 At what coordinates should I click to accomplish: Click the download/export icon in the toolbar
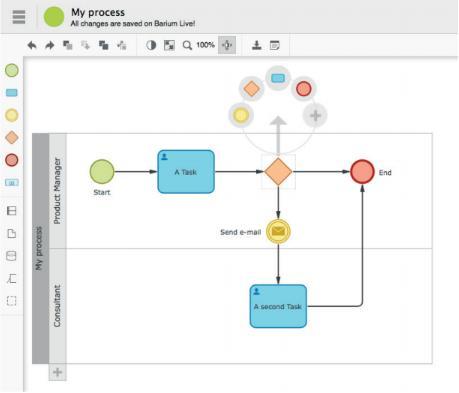click(256, 45)
